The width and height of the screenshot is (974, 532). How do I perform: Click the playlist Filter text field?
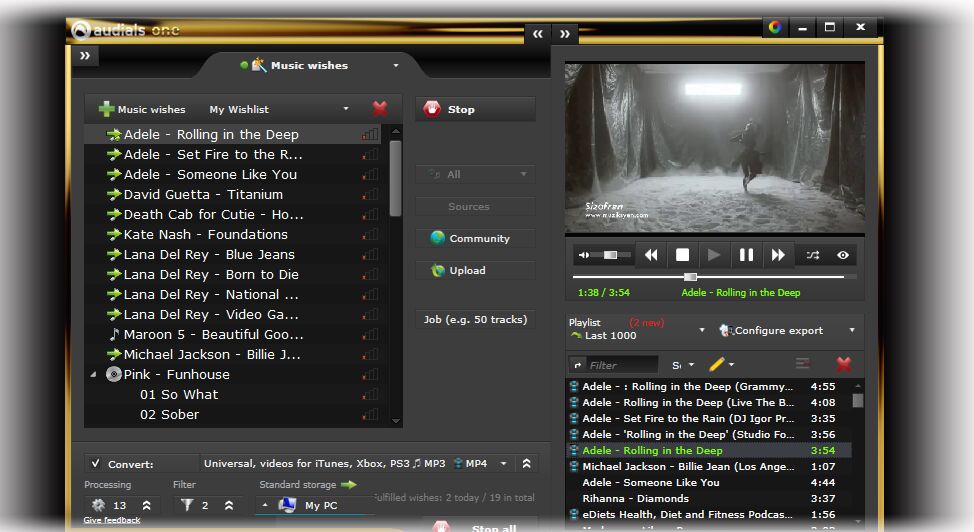point(623,365)
